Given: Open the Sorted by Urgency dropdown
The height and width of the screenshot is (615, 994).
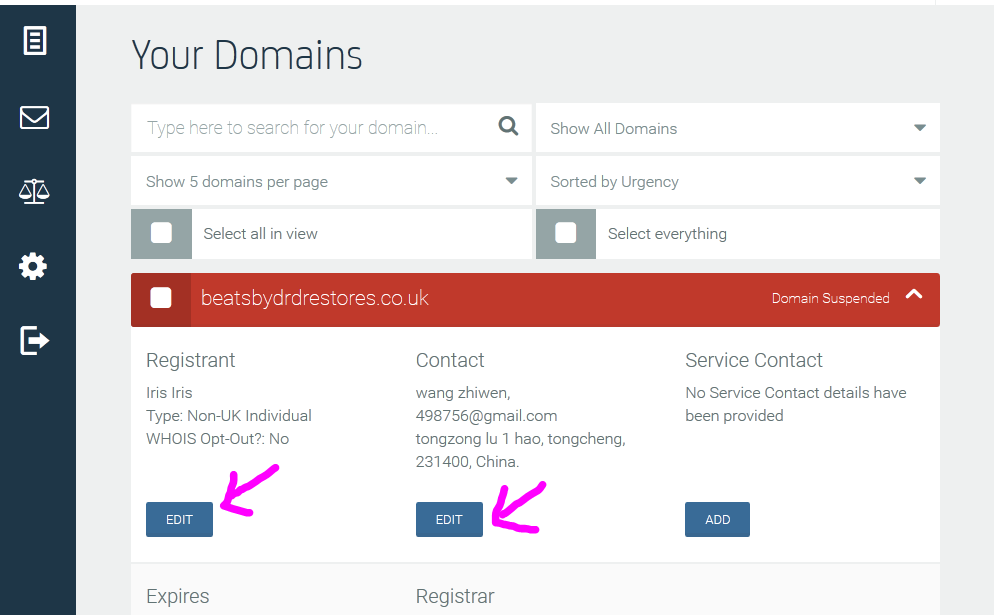Looking at the screenshot, I should click(x=738, y=181).
